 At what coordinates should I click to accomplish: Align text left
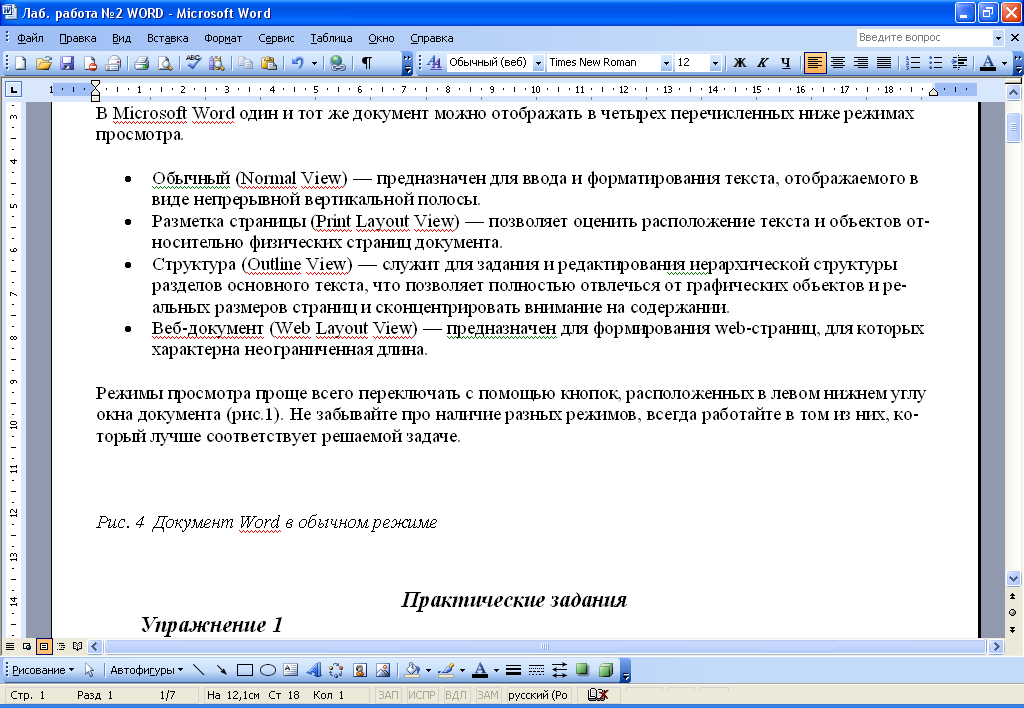pyautogui.click(x=814, y=63)
